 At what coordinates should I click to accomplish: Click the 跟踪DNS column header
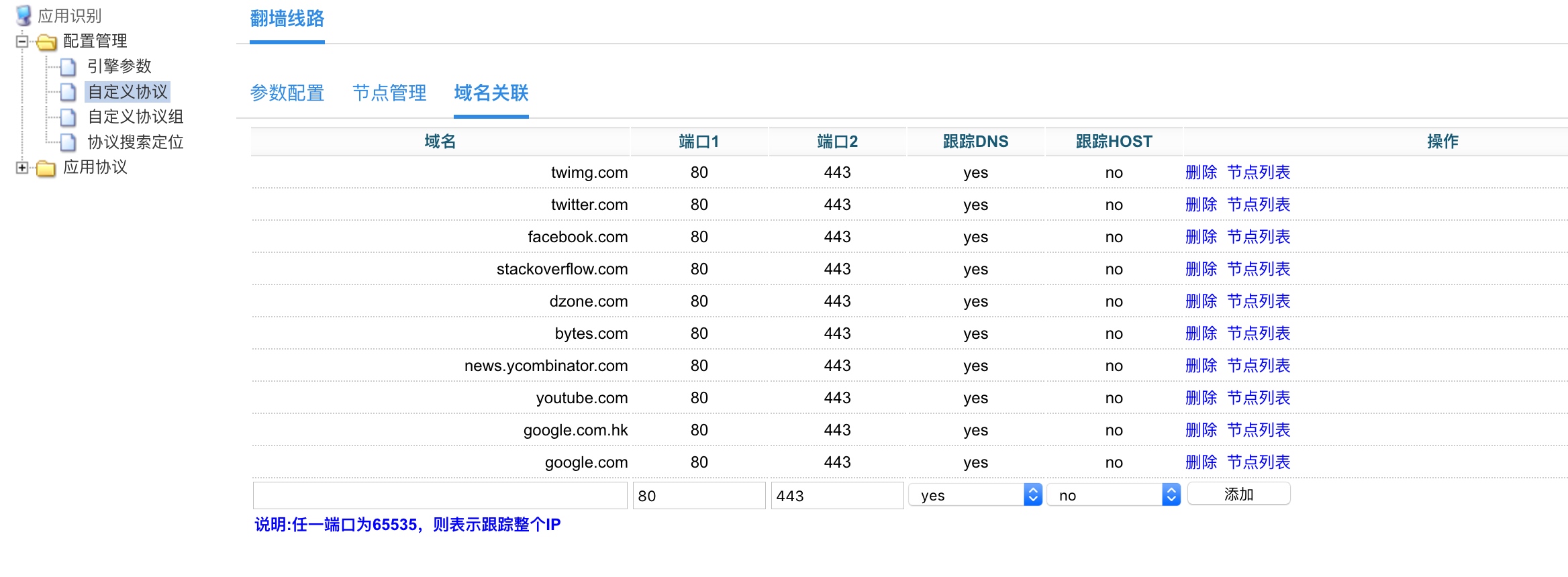pyautogui.click(x=975, y=142)
